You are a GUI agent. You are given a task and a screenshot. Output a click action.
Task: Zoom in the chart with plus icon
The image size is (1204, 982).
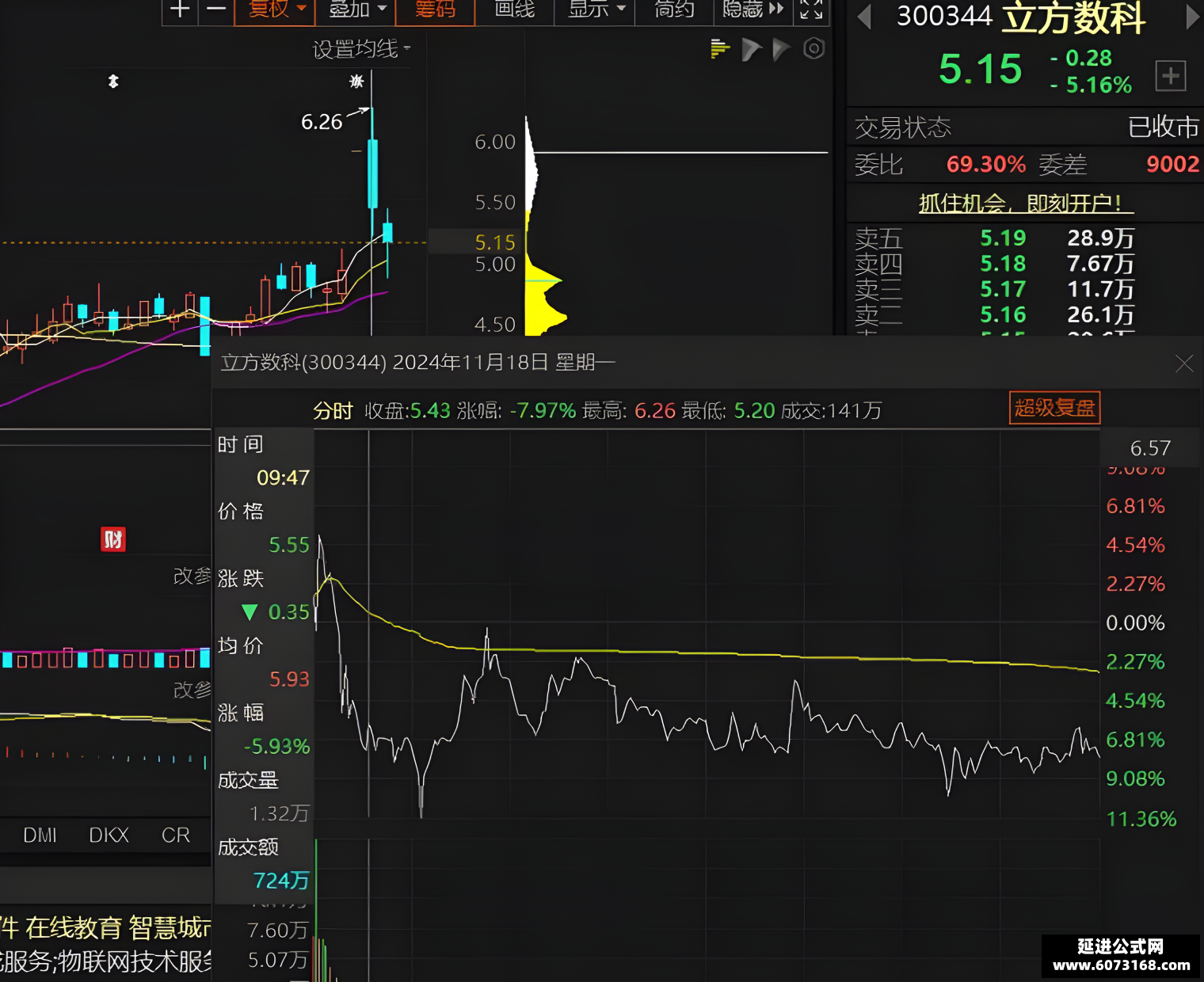click(181, 10)
